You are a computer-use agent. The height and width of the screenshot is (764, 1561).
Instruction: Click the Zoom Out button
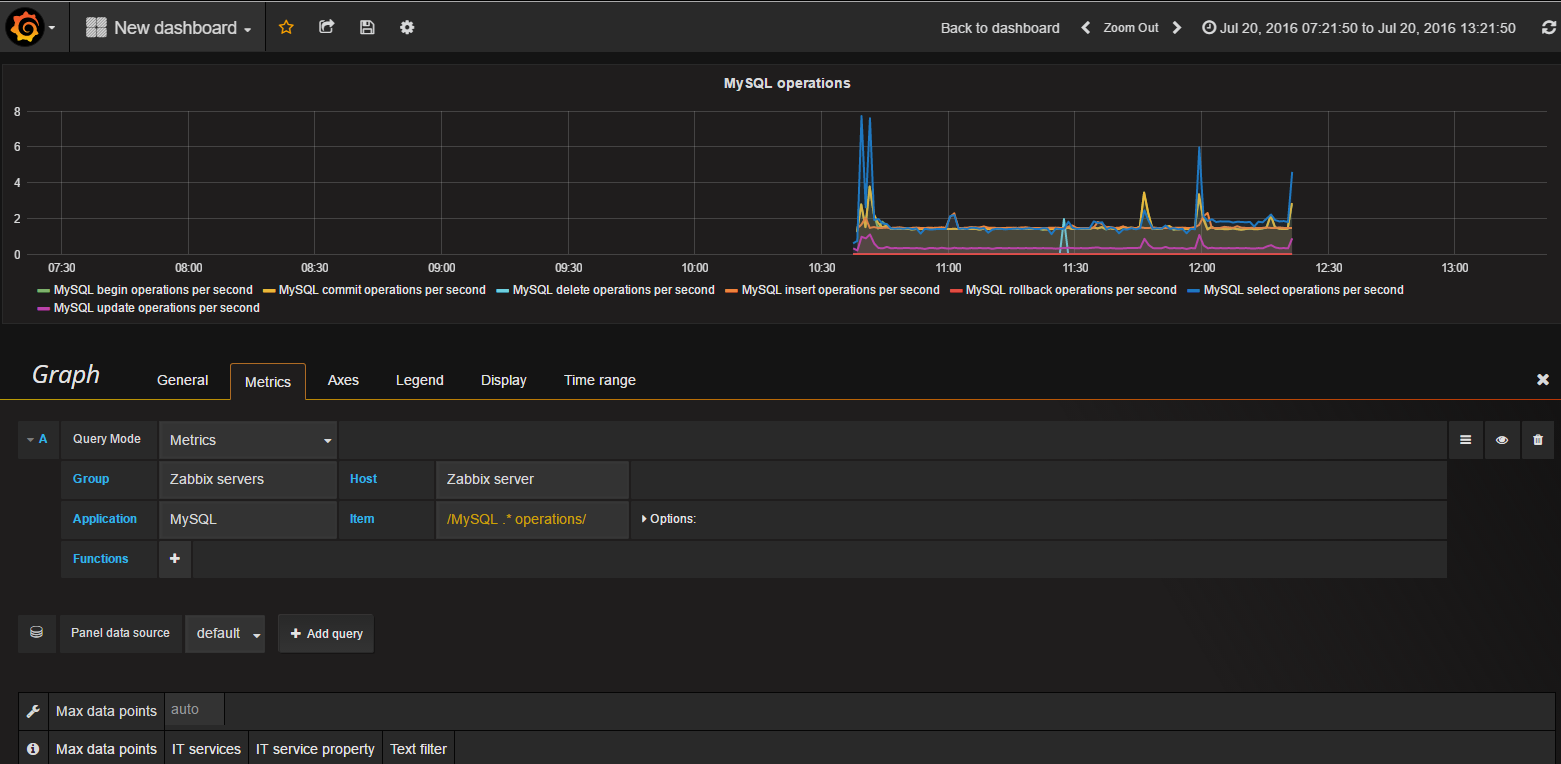(1131, 28)
